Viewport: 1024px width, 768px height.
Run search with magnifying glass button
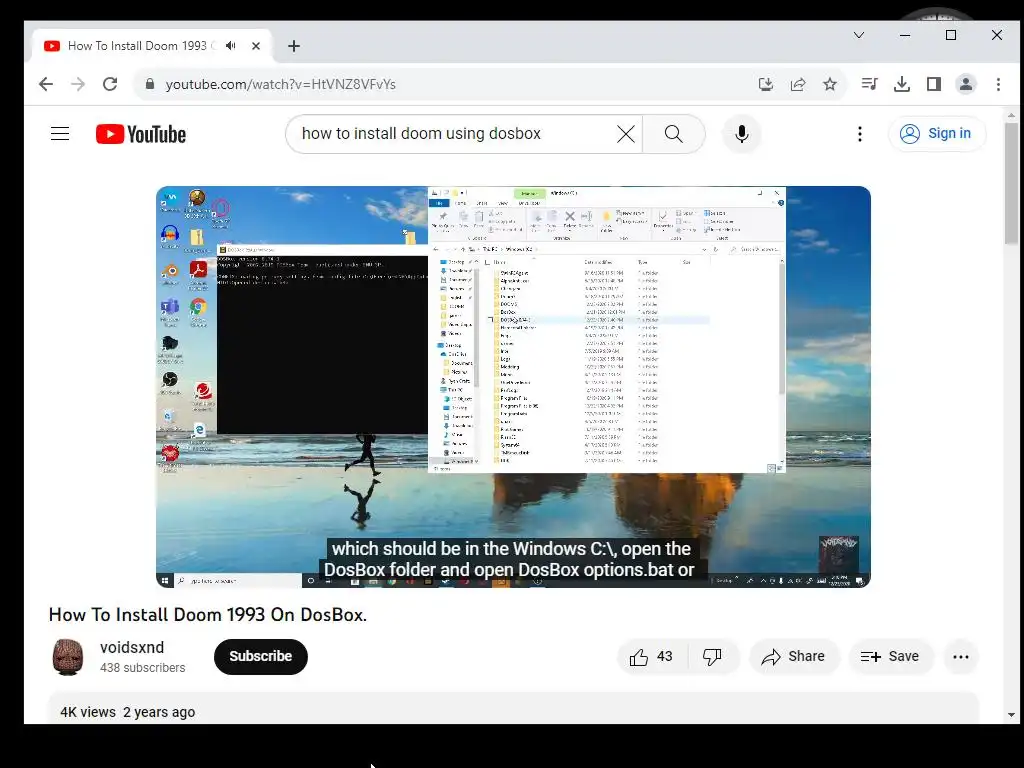coord(673,134)
